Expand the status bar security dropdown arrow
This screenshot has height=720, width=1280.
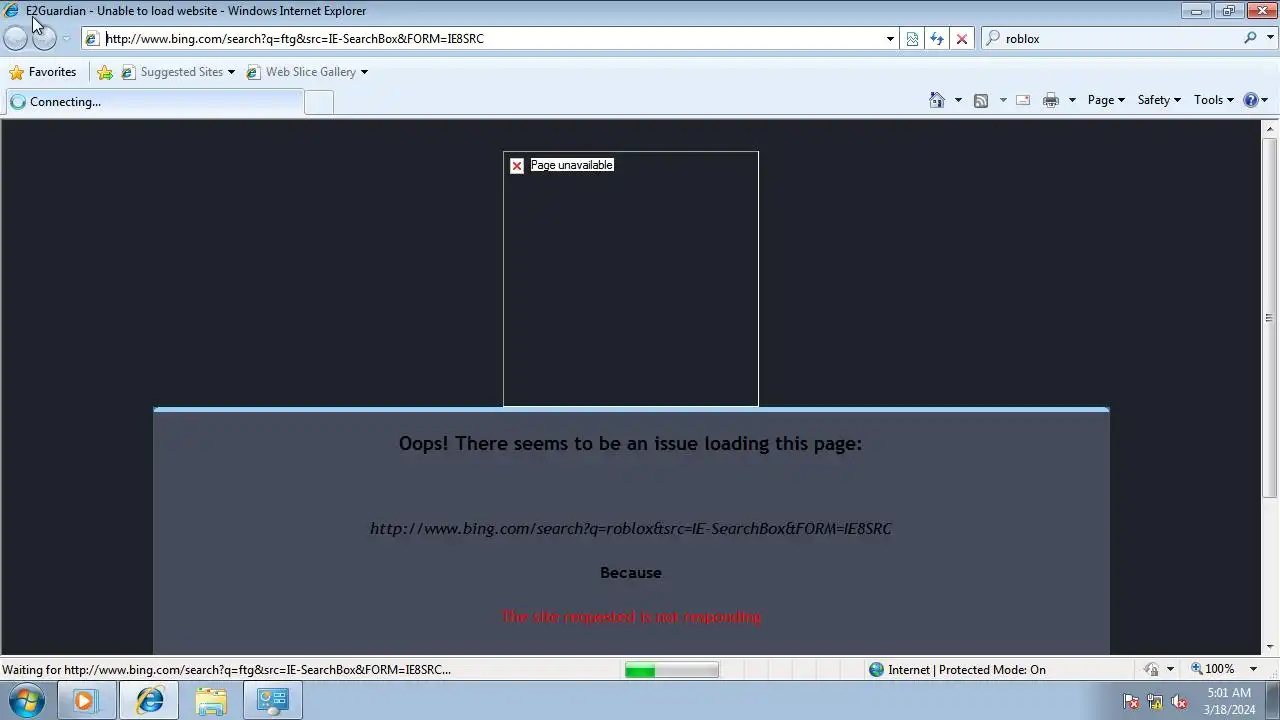(1170, 670)
